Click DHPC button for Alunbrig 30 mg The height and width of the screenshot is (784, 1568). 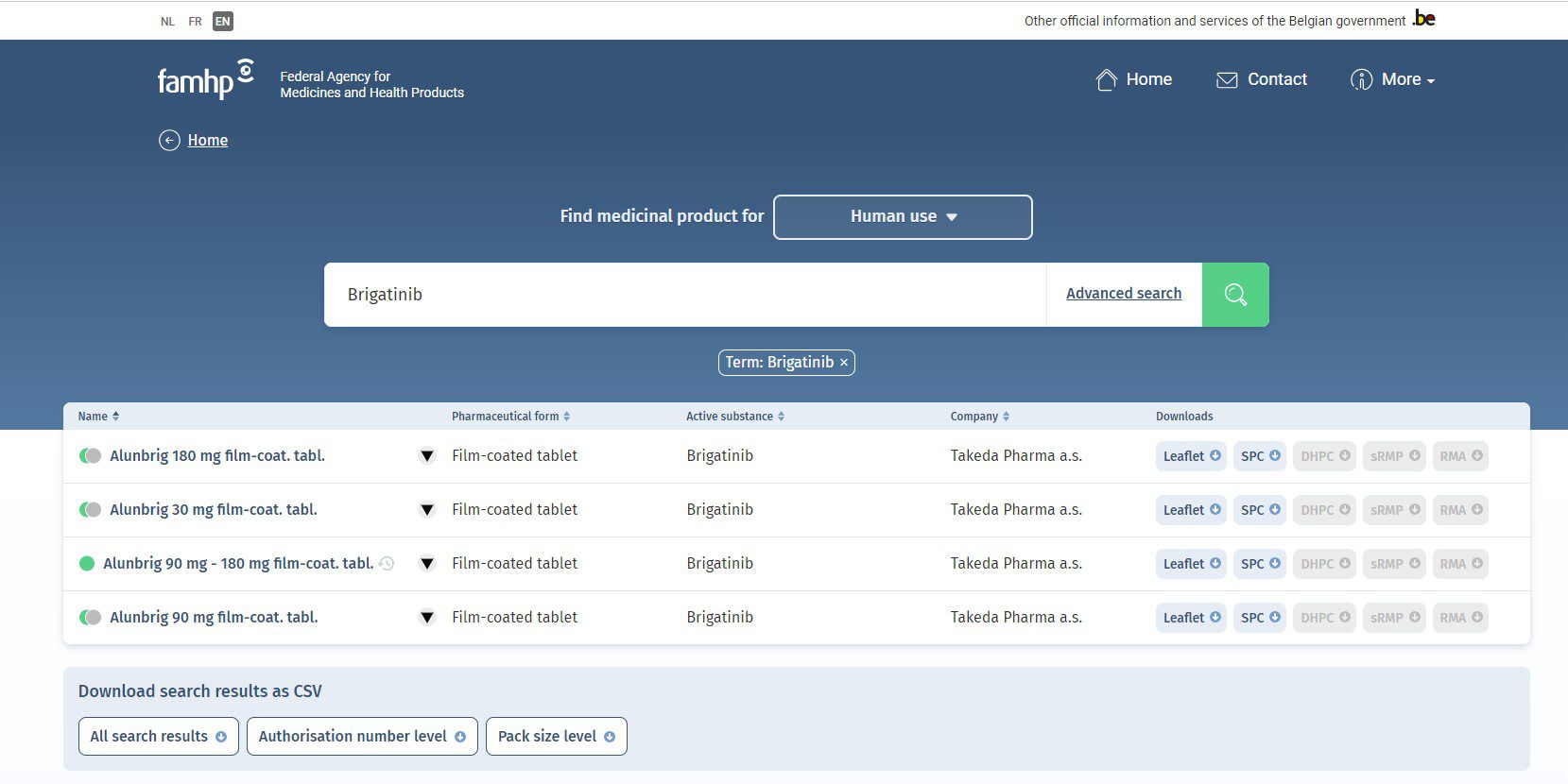pyautogui.click(x=1324, y=510)
